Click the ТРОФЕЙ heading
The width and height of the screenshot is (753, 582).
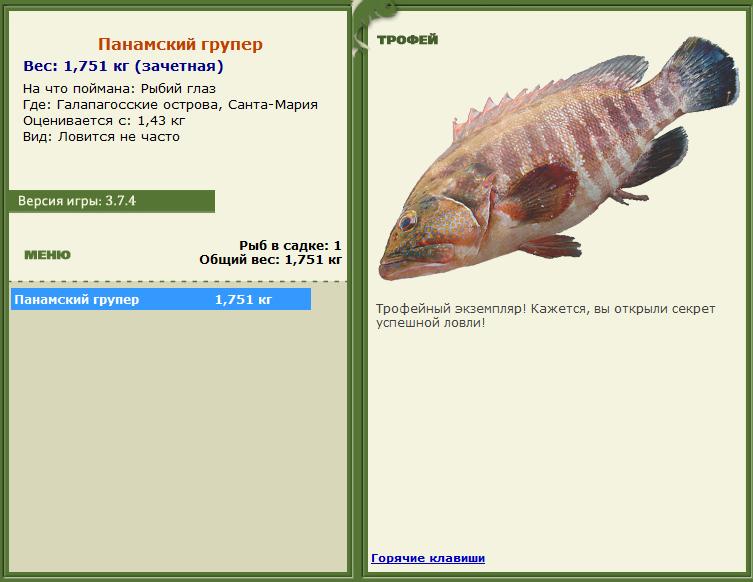tap(408, 40)
